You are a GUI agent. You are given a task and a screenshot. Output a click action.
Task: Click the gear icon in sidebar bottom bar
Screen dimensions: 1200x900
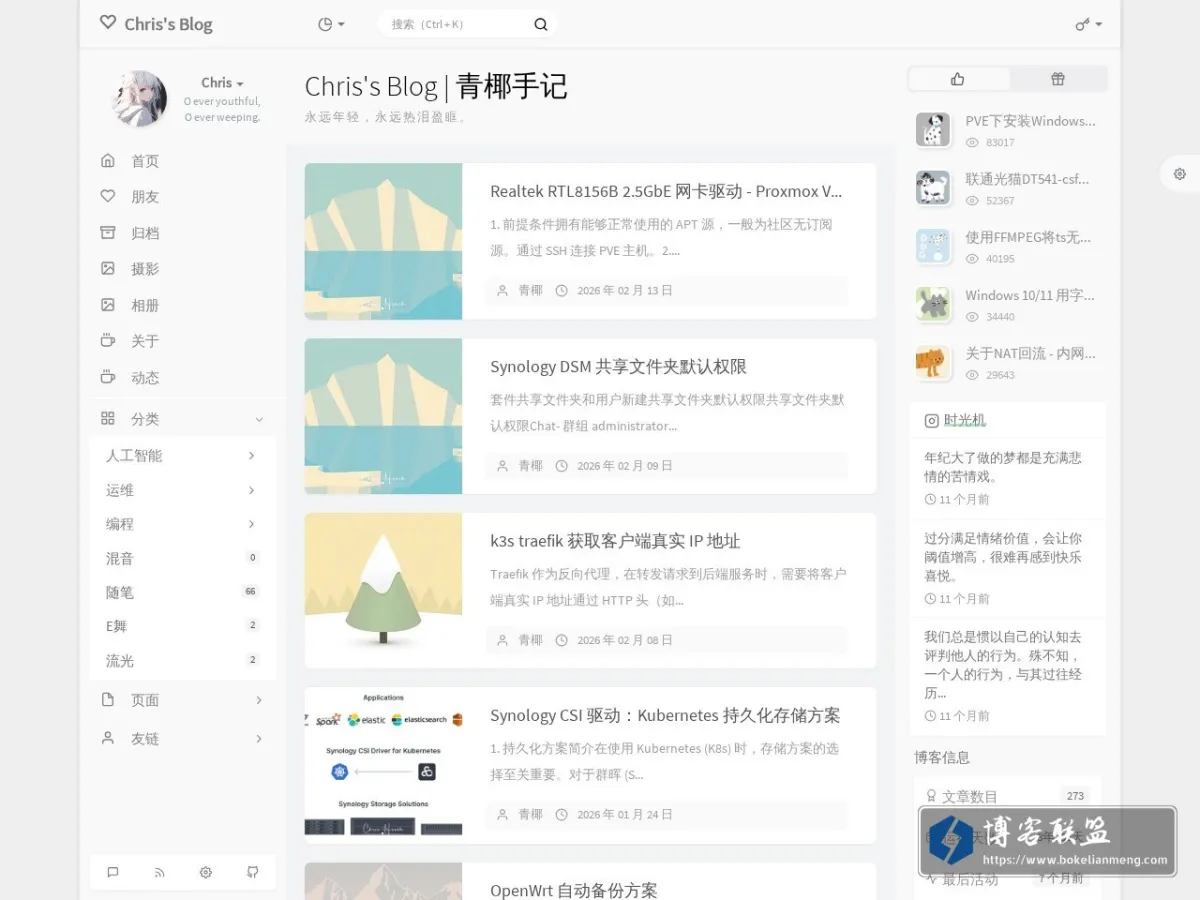tap(206, 872)
